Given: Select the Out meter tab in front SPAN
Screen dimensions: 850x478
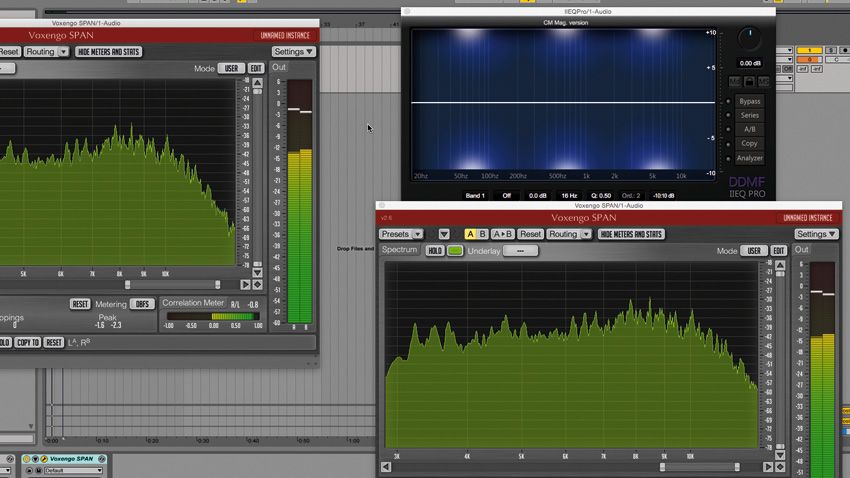Looking at the screenshot, I should pyautogui.click(x=802, y=250).
